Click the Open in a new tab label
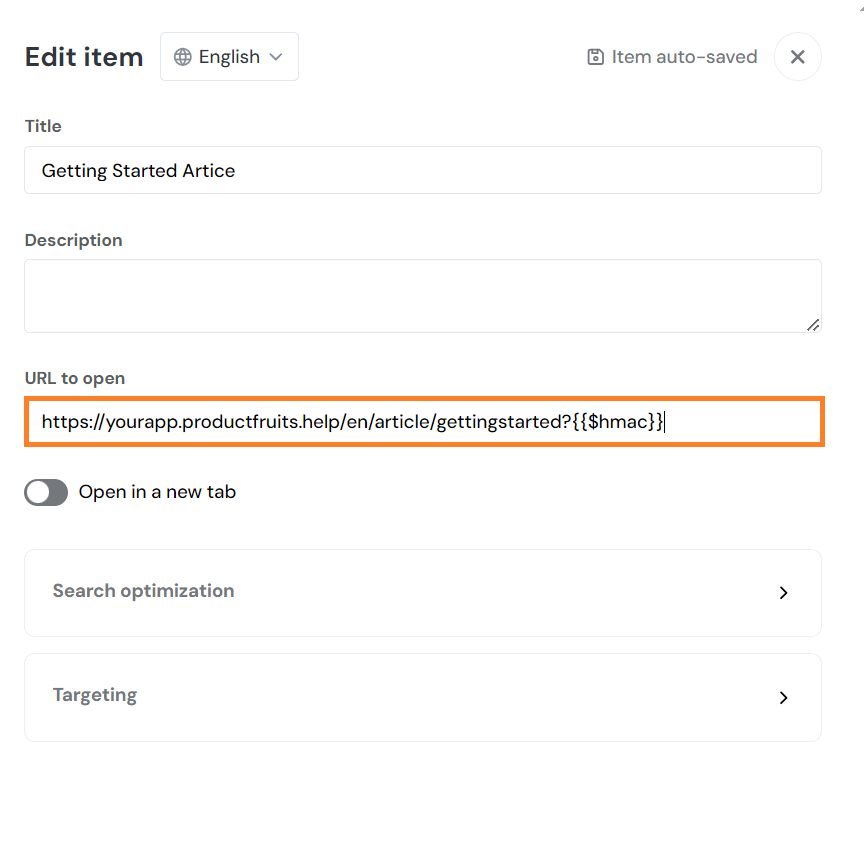Image resolution: width=864 pixels, height=851 pixels. pyautogui.click(x=157, y=492)
